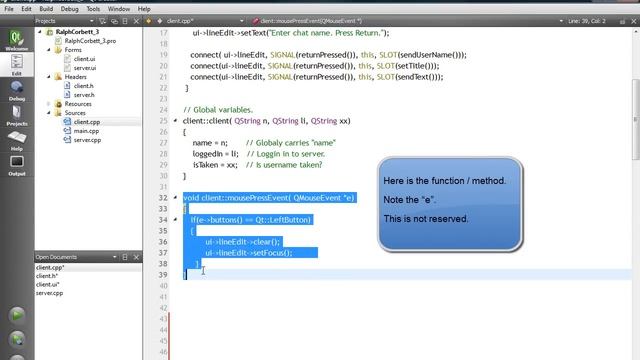Open the Debug menu
Viewport: 640px width, 360px height.
click(70, 9)
